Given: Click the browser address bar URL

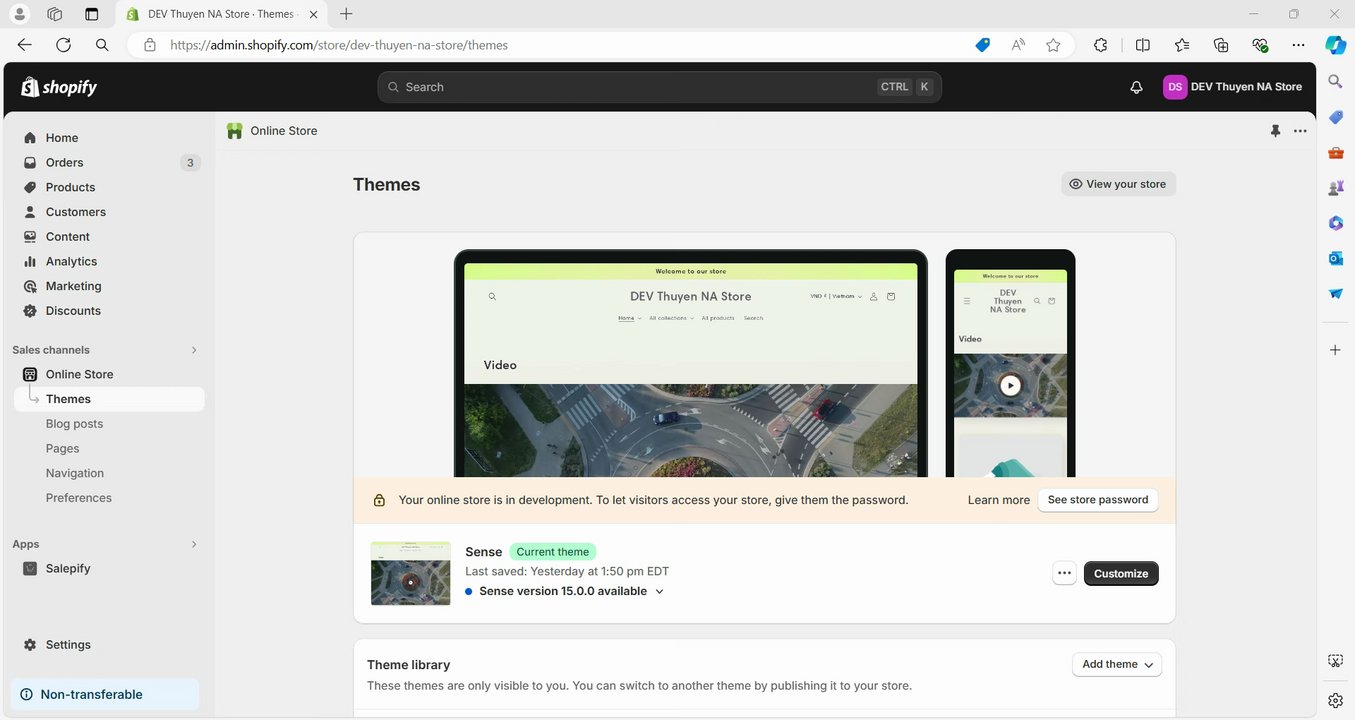Looking at the screenshot, I should [x=339, y=45].
